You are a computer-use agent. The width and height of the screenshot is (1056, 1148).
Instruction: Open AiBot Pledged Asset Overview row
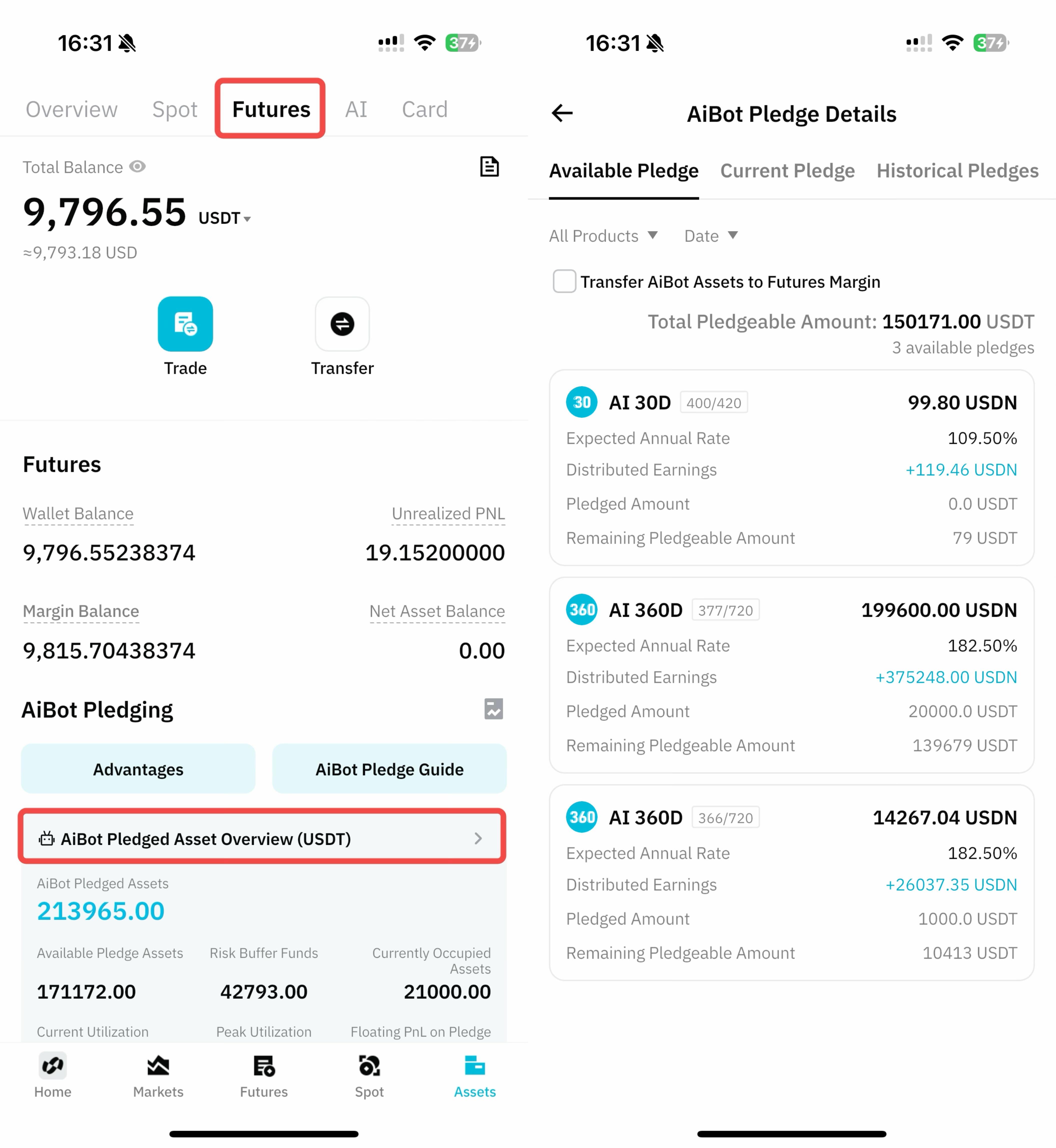pyautogui.click(x=262, y=838)
